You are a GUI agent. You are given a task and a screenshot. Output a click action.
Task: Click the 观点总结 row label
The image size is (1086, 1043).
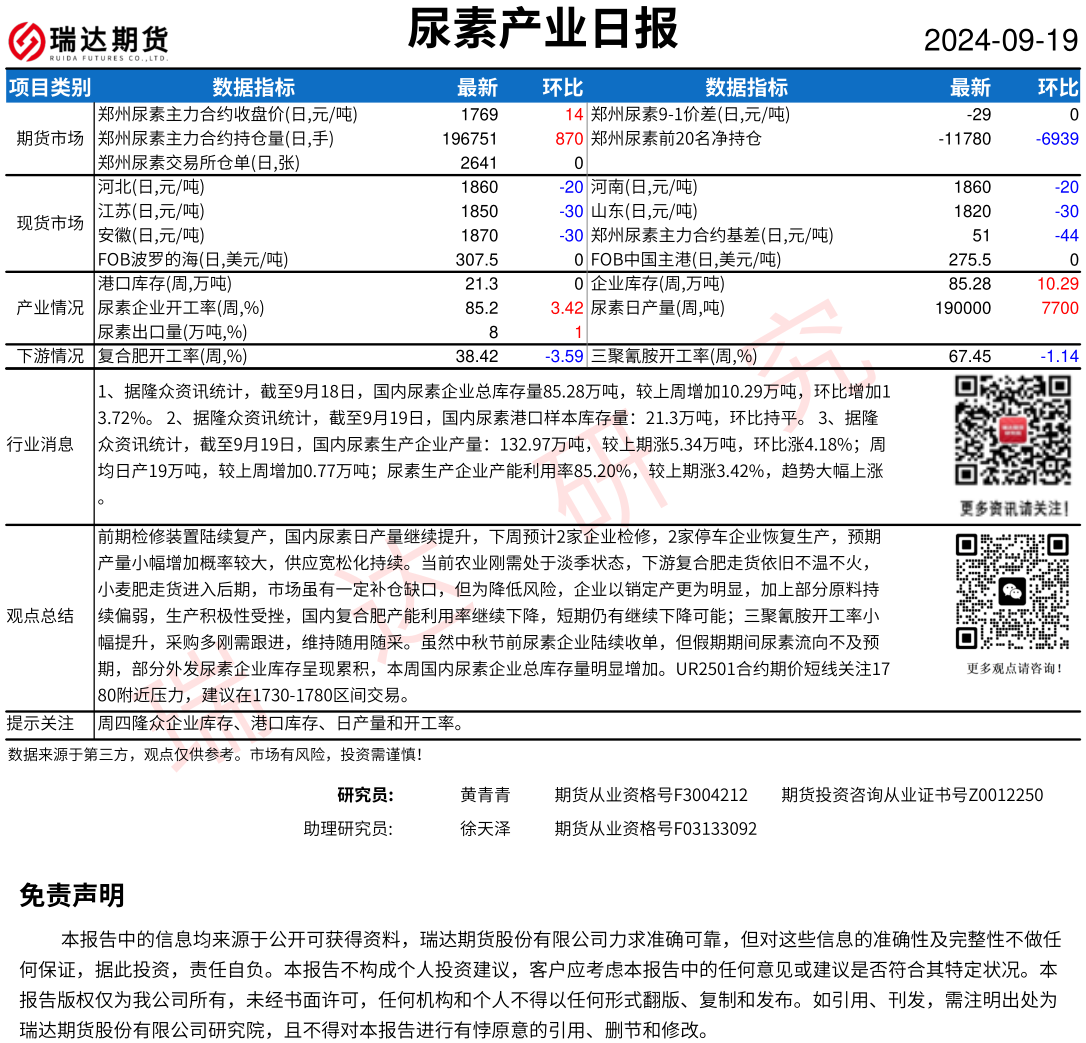click(x=40, y=615)
